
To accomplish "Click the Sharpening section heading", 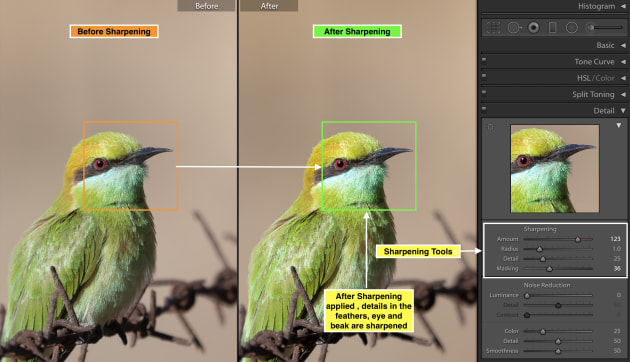I will point(540,229).
